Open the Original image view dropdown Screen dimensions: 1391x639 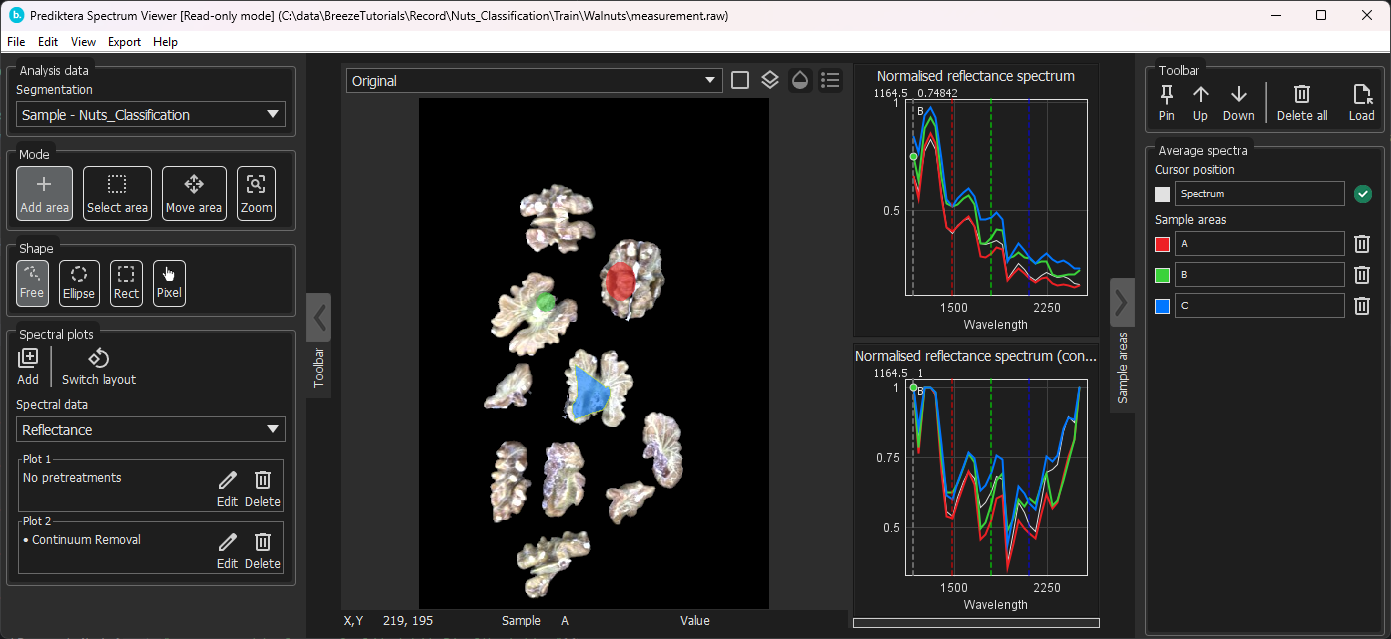coord(533,81)
